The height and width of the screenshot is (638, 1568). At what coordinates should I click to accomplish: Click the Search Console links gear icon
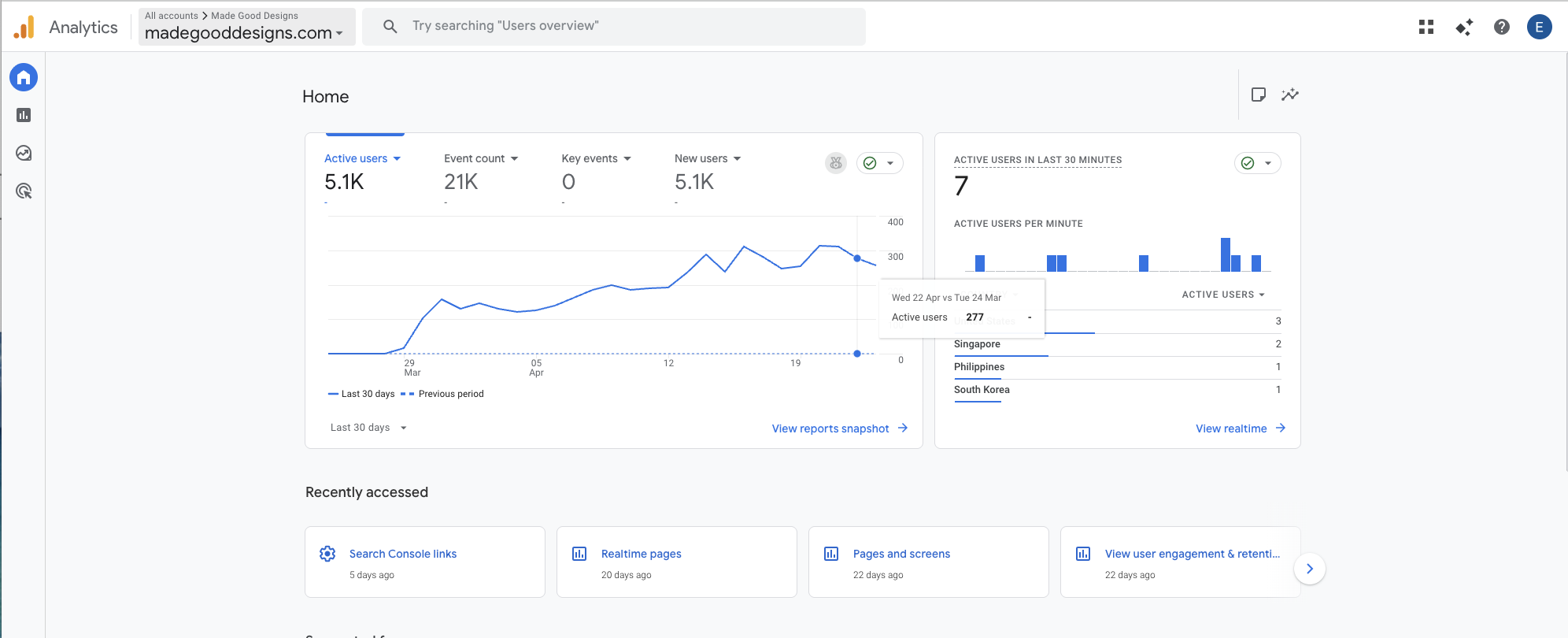pyautogui.click(x=327, y=554)
